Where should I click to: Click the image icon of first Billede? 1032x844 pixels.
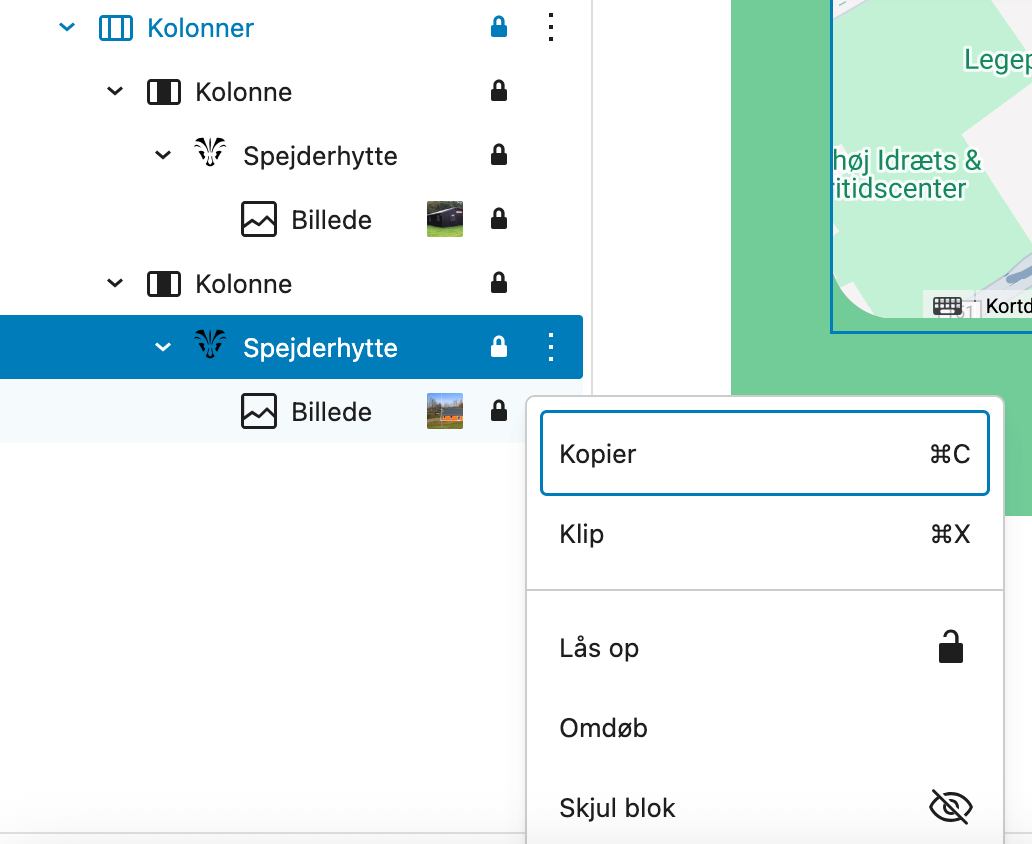click(259, 219)
